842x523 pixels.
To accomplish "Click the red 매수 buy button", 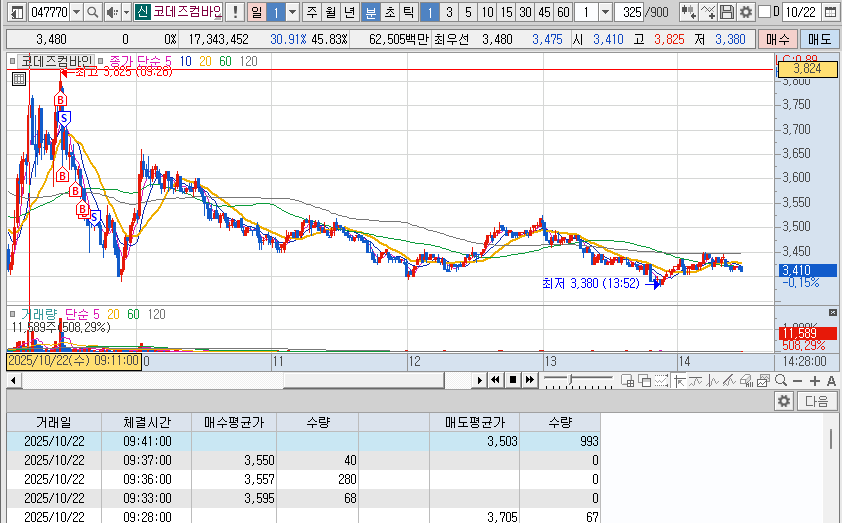I will [x=776, y=39].
